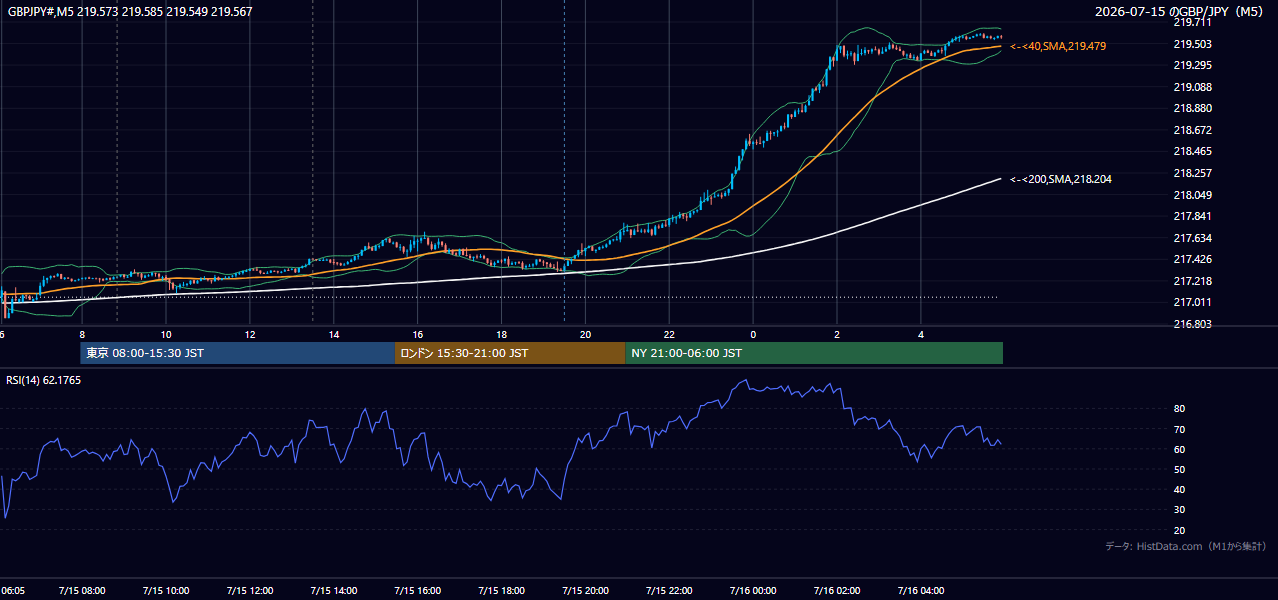Click price level 217.634 on the axis
The height and width of the screenshot is (600, 1278).
pos(1192,238)
